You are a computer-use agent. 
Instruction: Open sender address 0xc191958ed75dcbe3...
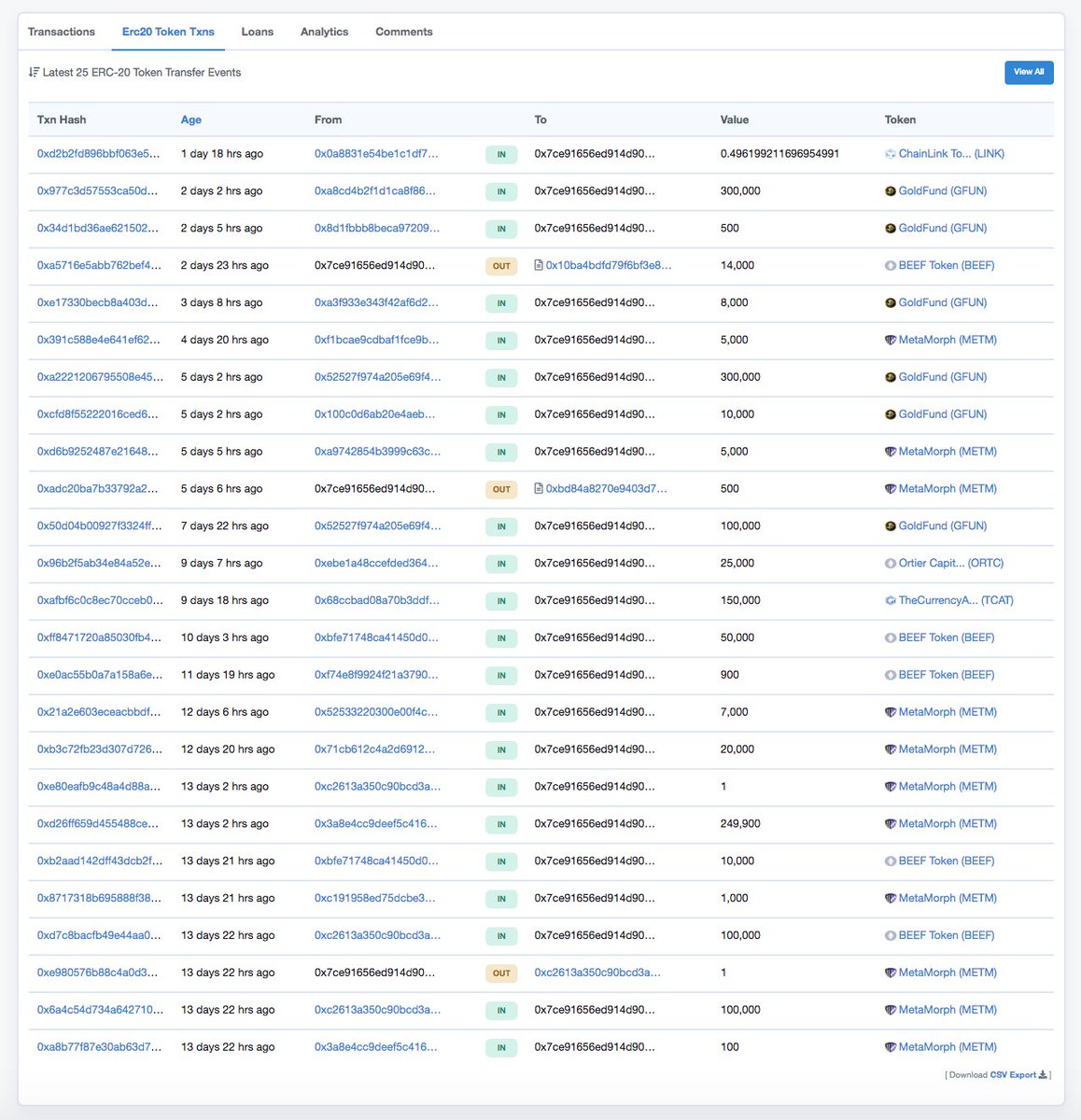[375, 899]
